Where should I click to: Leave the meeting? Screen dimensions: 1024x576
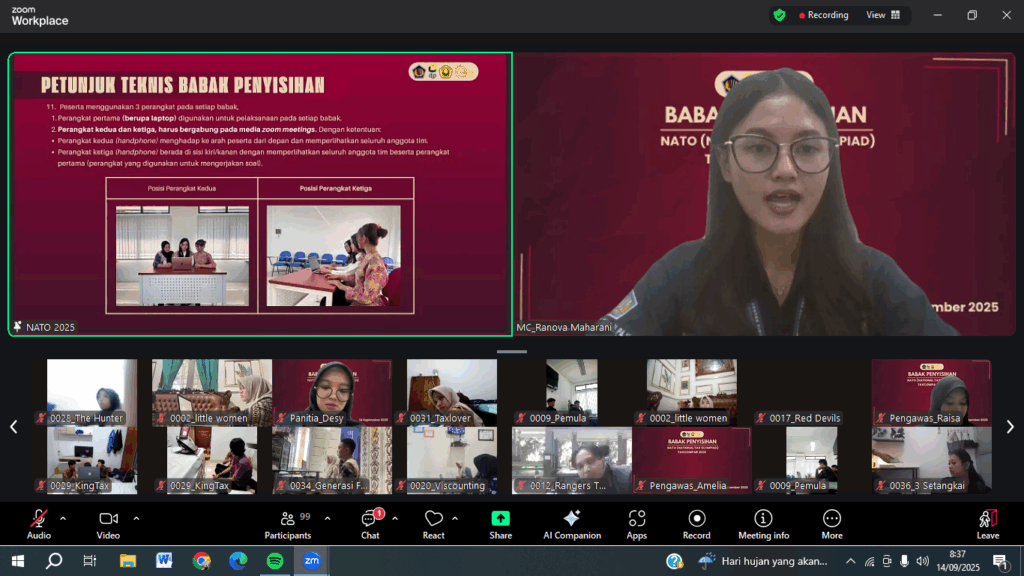[987, 522]
